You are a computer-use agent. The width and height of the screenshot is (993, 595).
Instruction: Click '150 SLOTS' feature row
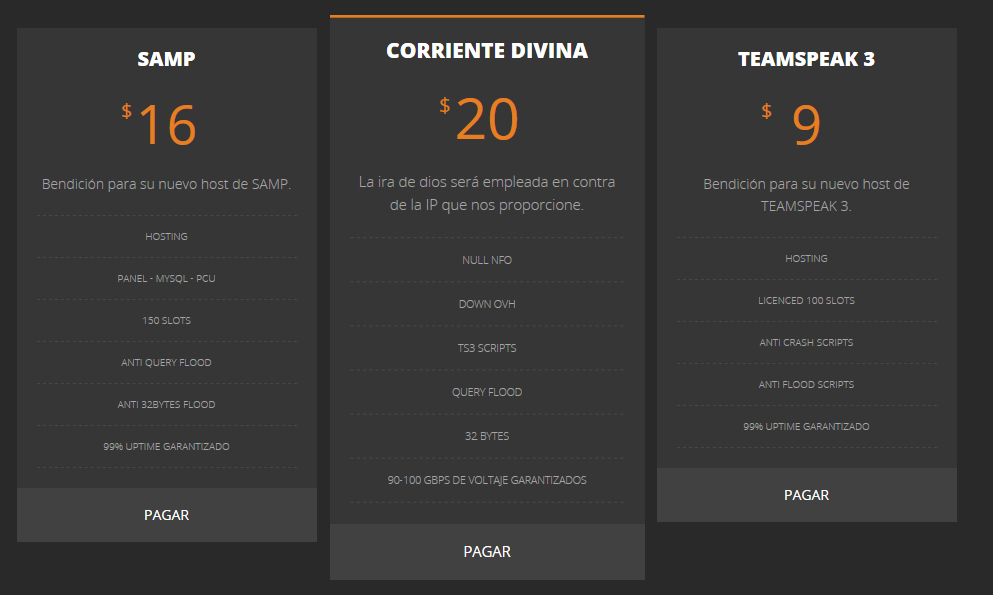coord(167,320)
